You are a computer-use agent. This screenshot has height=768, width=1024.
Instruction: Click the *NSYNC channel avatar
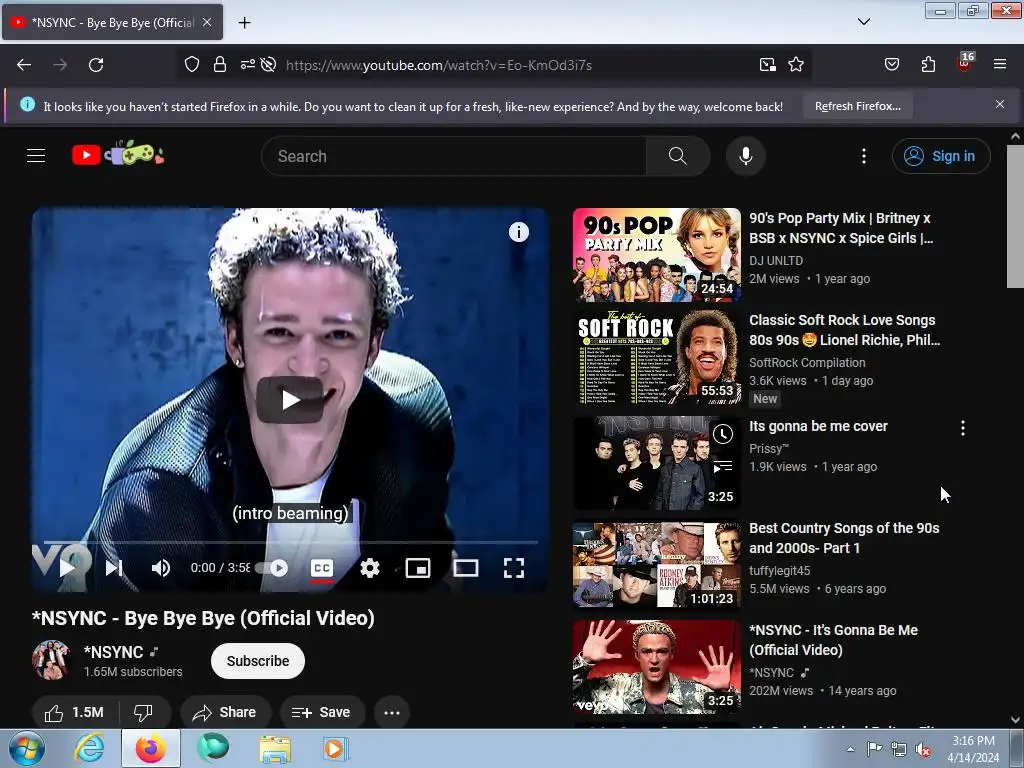(51, 660)
